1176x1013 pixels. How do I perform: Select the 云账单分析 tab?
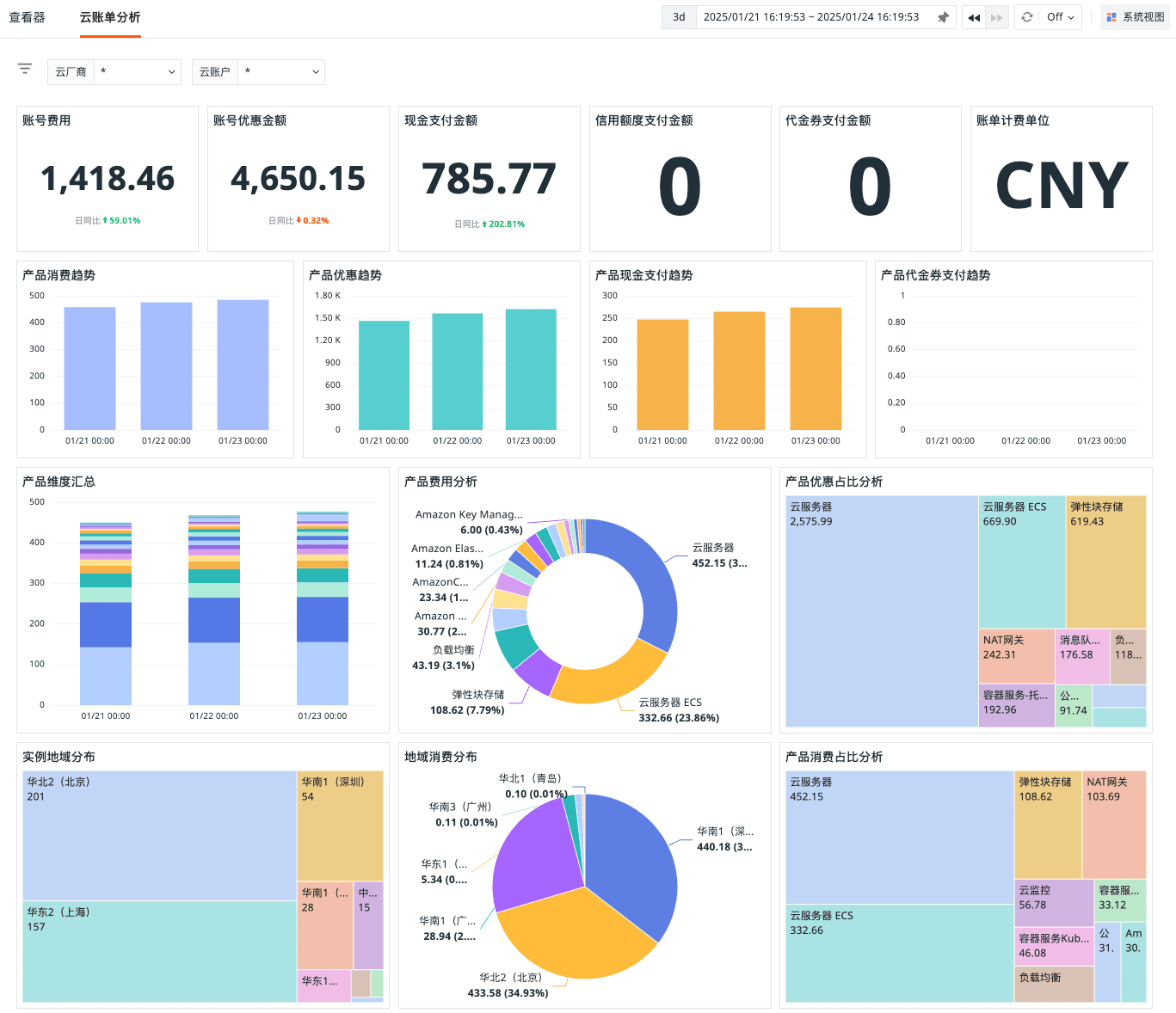[x=110, y=17]
